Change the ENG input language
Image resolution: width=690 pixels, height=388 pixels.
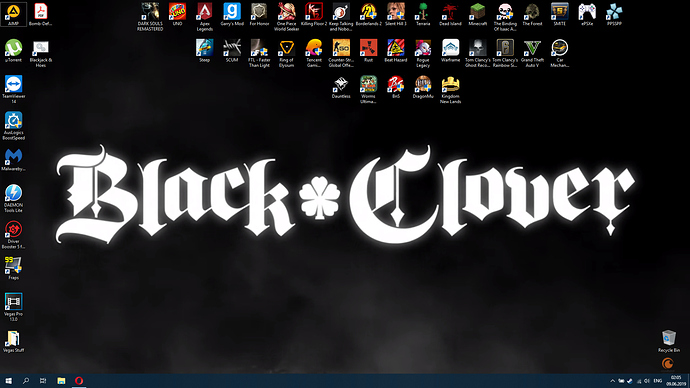click(x=658, y=381)
